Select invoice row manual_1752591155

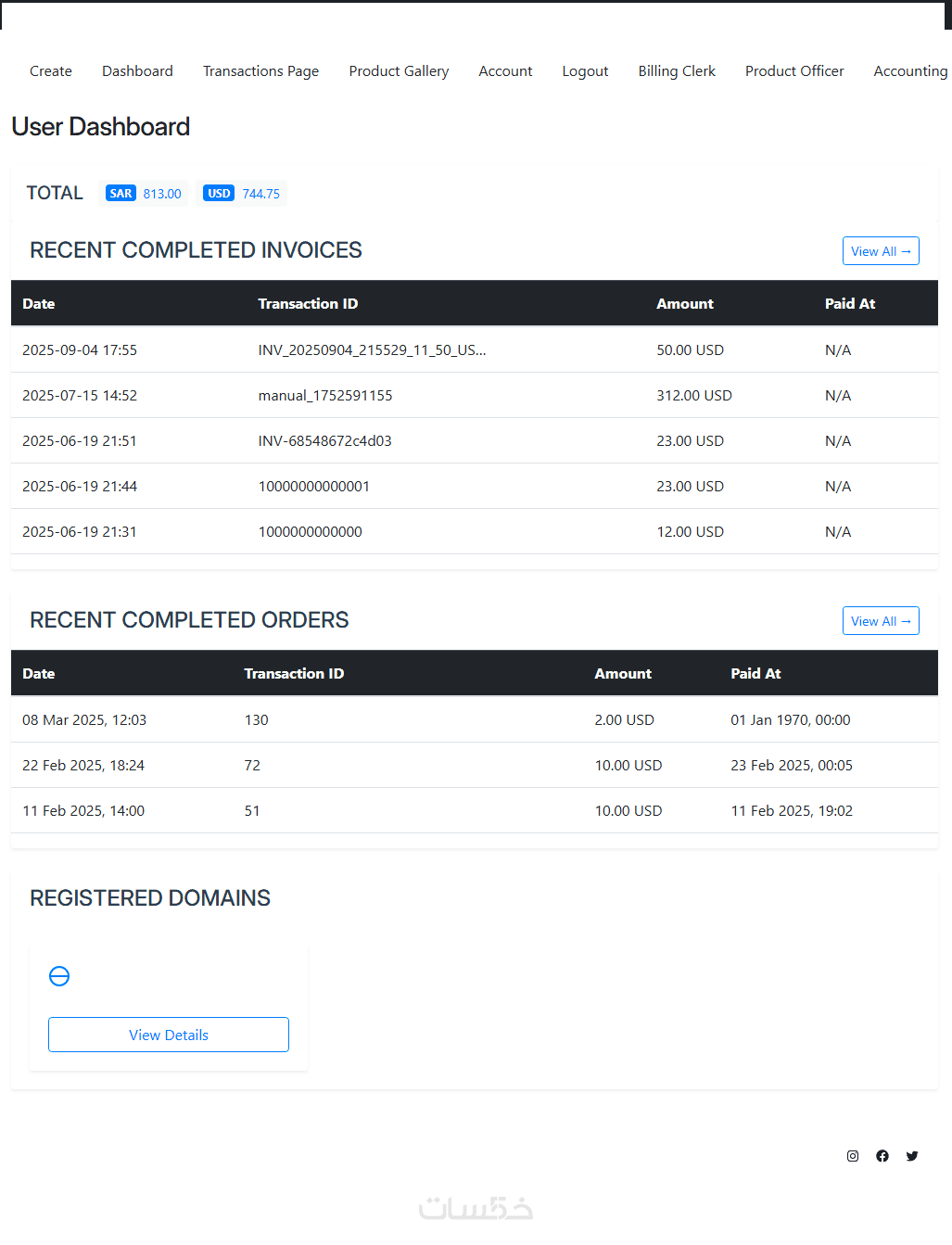(325, 396)
